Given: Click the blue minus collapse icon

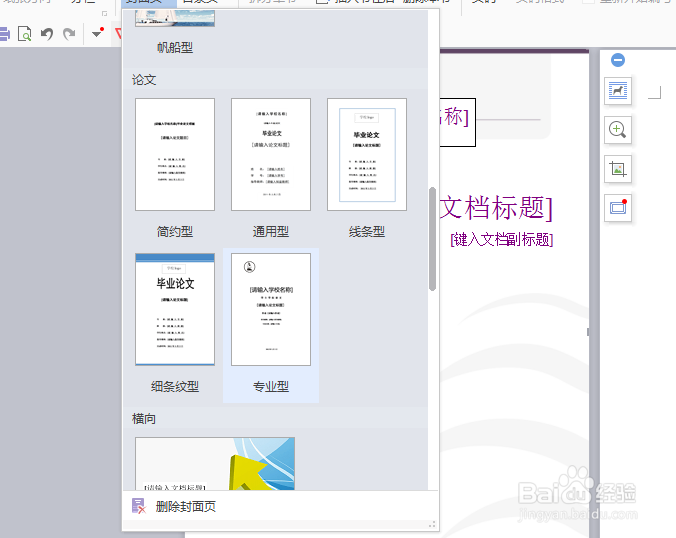Looking at the screenshot, I should coord(618,60).
